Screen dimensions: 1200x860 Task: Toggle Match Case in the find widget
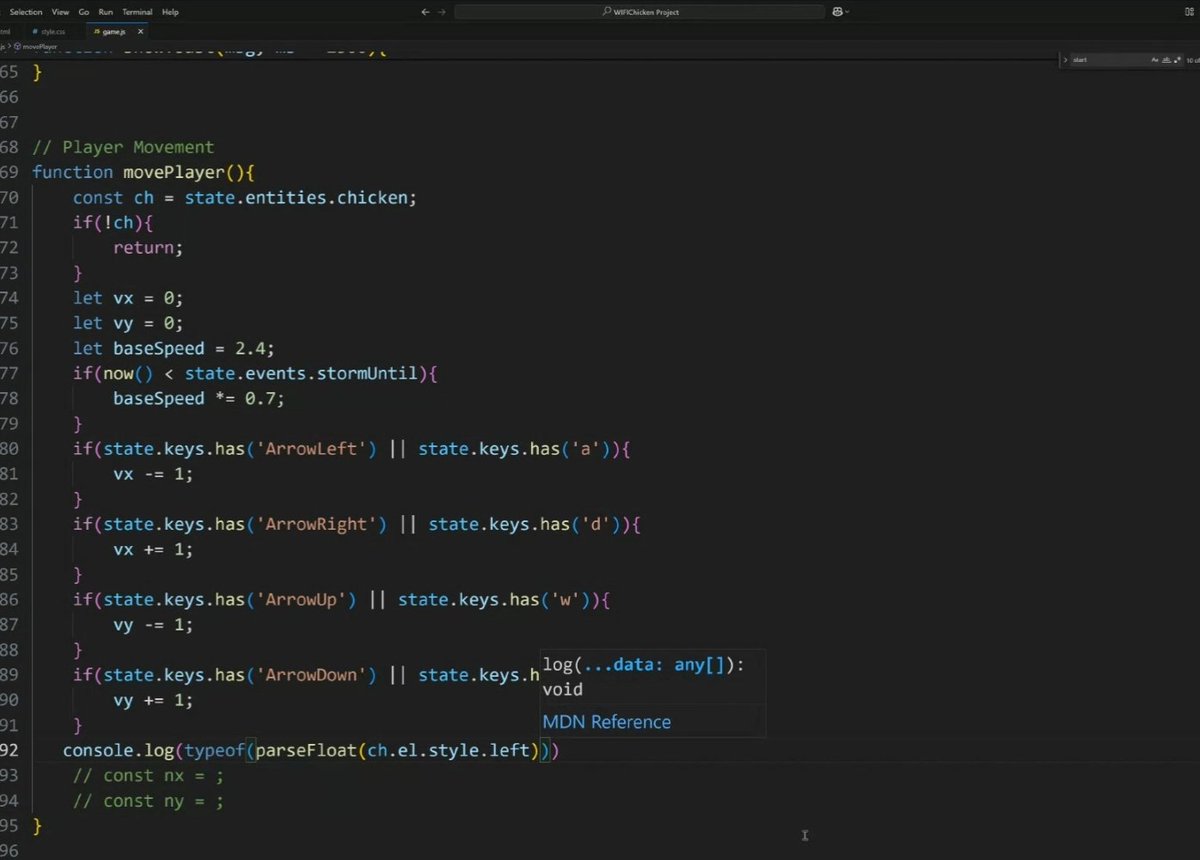(1154, 60)
